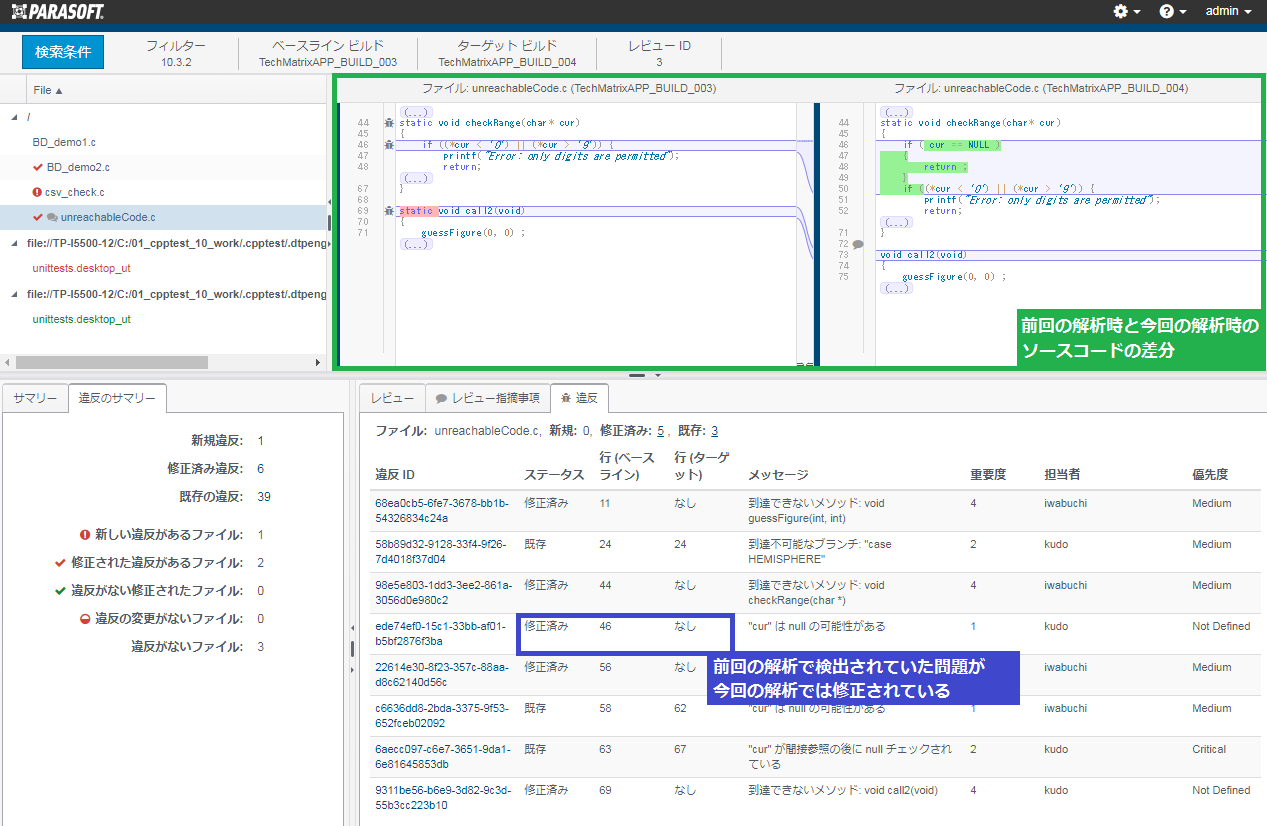The width and height of the screenshot is (1267, 826).
Task: Click the Parasoft logo
Action: (x=56, y=11)
